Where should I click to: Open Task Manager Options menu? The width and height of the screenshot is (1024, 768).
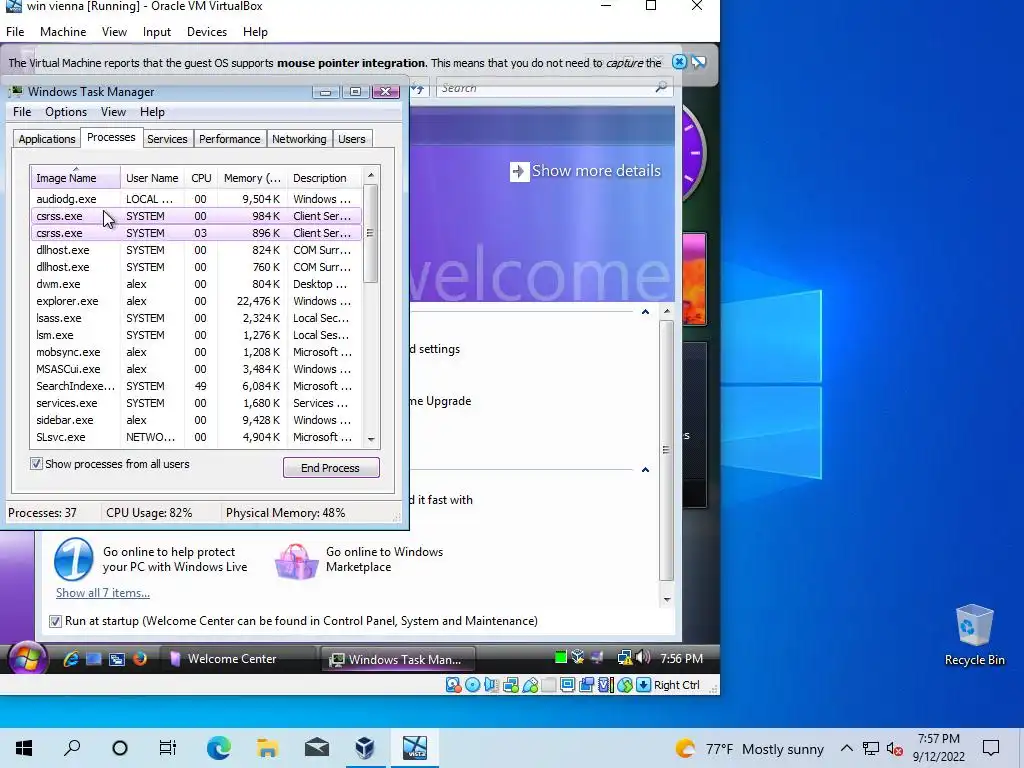click(66, 112)
